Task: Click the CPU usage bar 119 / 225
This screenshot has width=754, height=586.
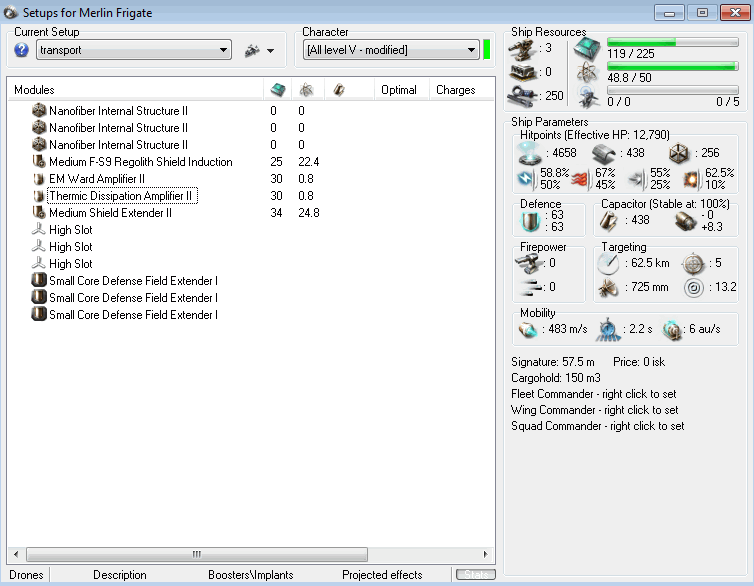Action: [x=673, y=42]
